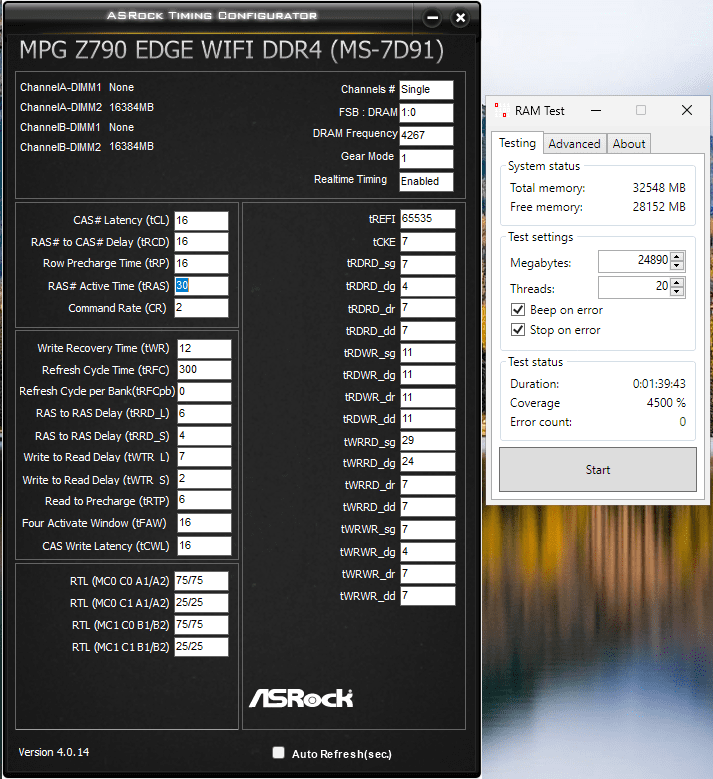Click the tWRRD_dg value 24
Image resolution: width=713 pixels, height=779 pixels.
pos(427,462)
